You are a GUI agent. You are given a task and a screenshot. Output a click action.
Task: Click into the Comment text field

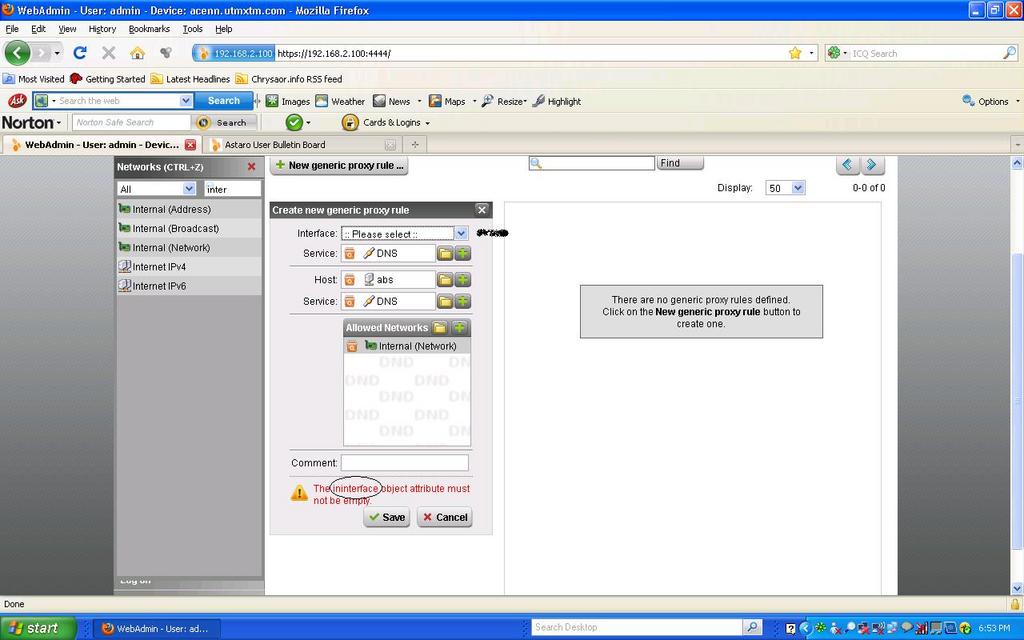point(404,463)
